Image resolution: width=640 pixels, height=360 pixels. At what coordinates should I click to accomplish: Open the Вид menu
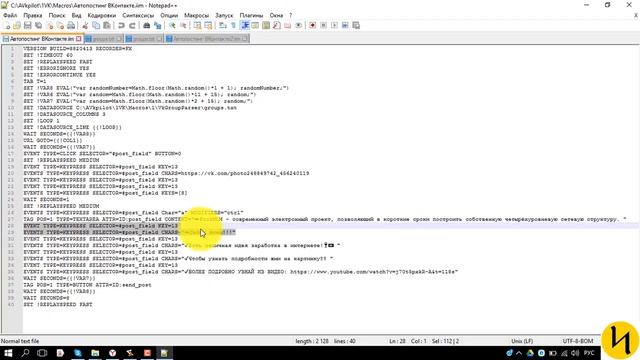tap(76, 15)
